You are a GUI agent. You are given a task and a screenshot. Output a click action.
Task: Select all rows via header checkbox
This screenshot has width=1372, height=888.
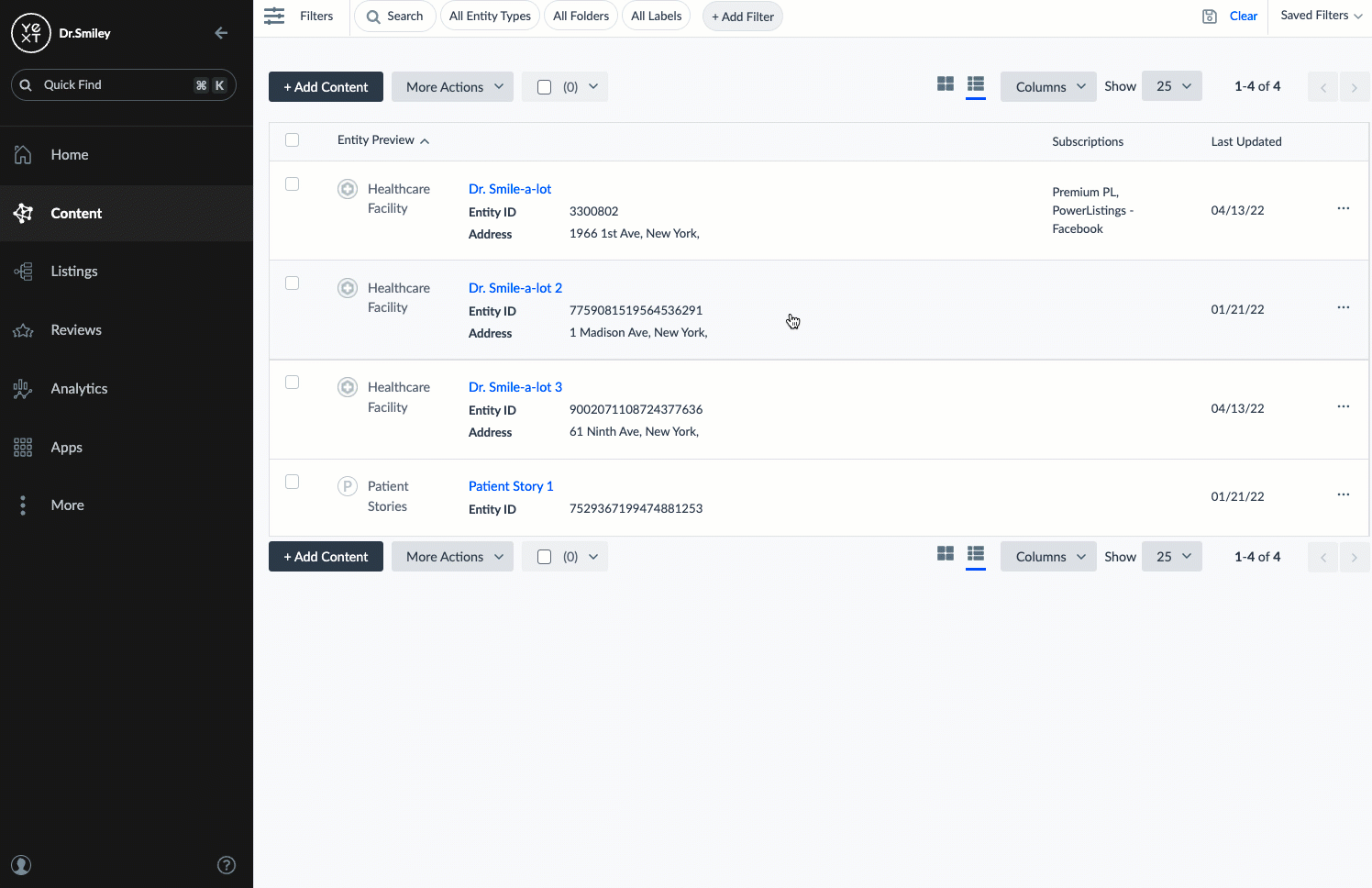click(292, 139)
